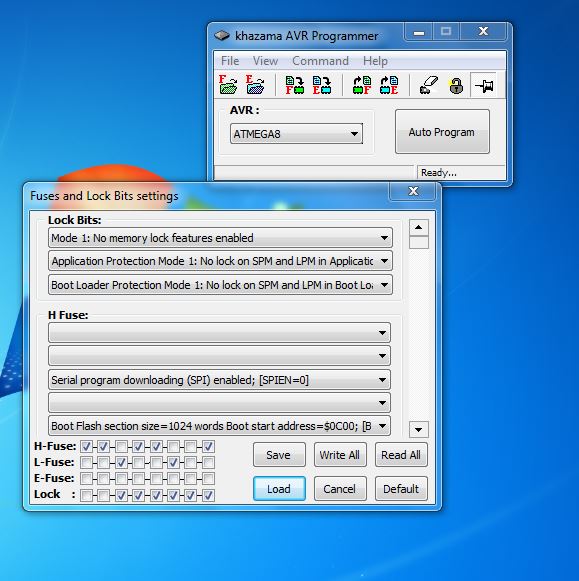Expand Application Protection Mode dropdown
This screenshot has width=579, height=581.
pos(220,261)
